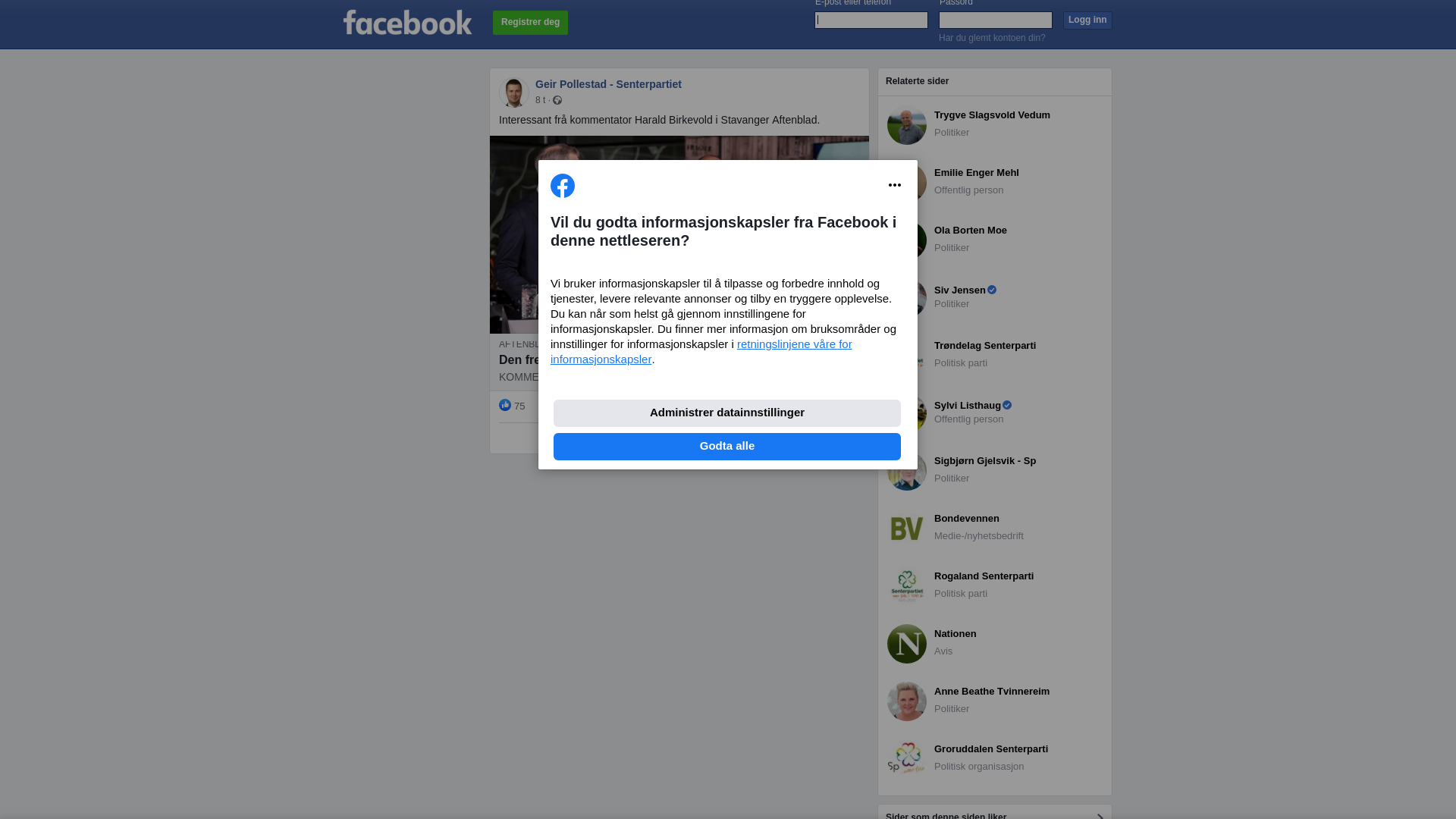Click the Registrer deg button
The width and height of the screenshot is (1456, 819).
[x=530, y=23]
